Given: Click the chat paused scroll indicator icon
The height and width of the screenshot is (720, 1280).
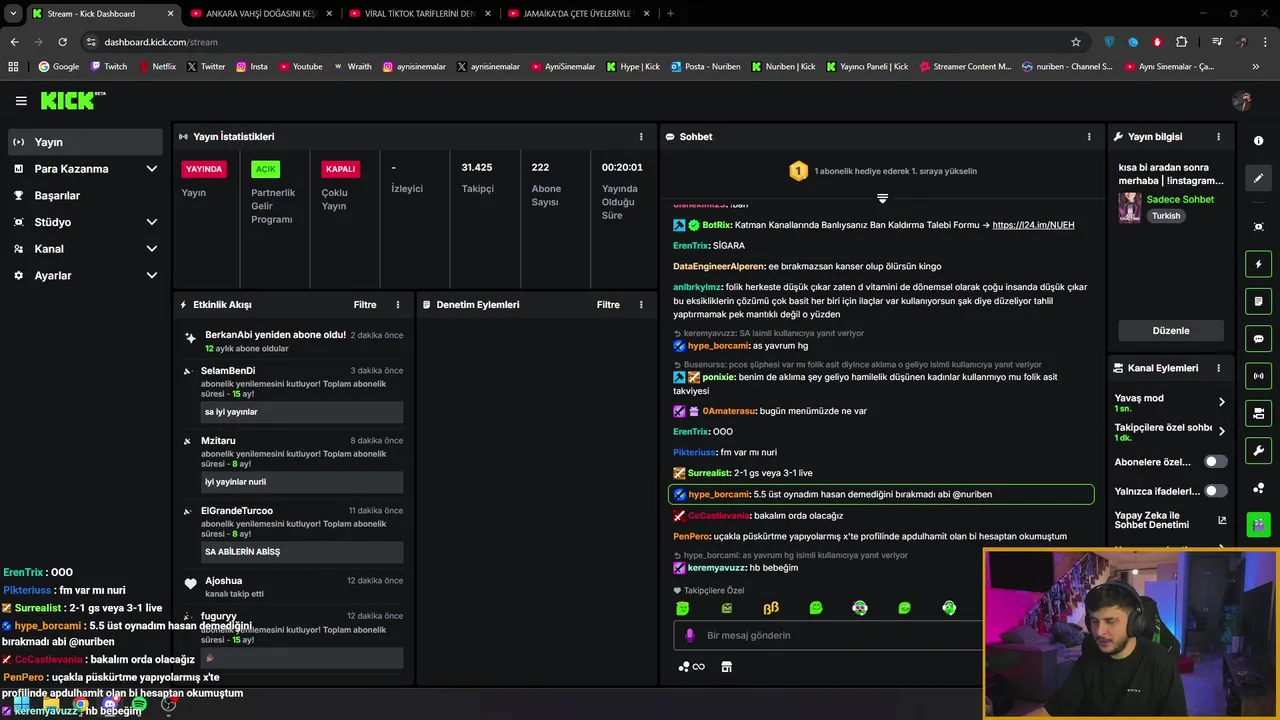Looking at the screenshot, I should (882, 198).
